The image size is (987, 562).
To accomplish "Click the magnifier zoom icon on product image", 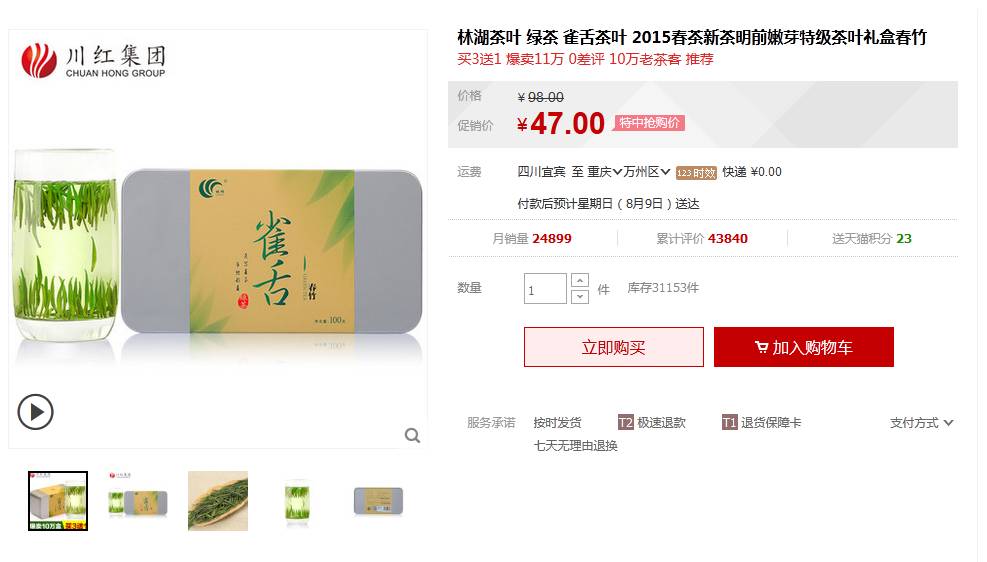I will [412, 436].
